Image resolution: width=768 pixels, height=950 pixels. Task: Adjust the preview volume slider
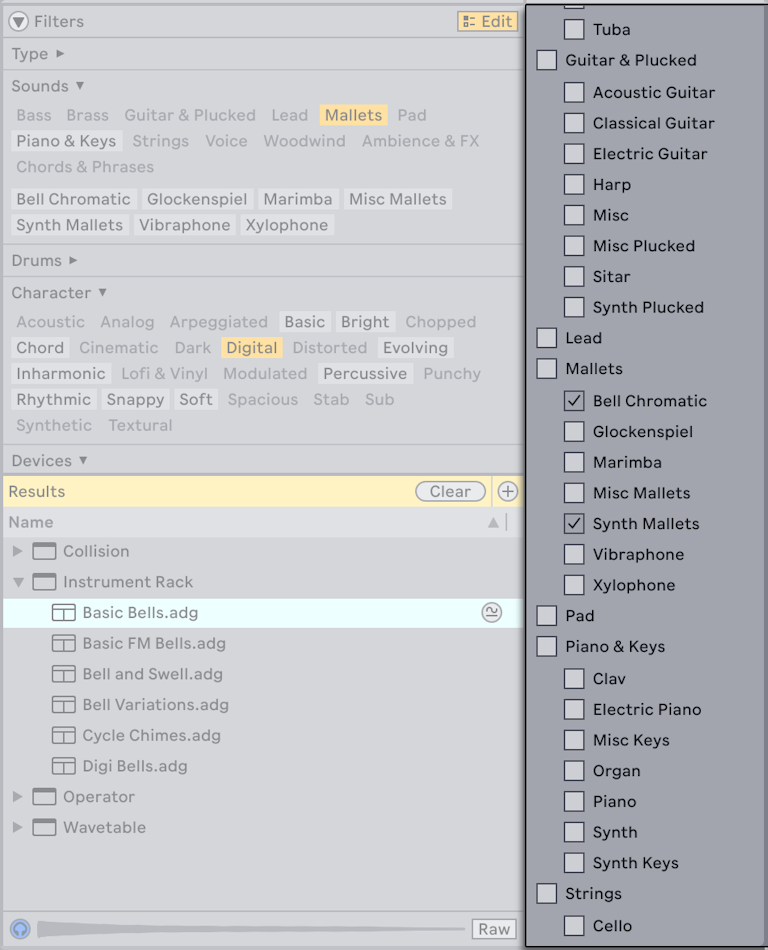[x=250, y=929]
